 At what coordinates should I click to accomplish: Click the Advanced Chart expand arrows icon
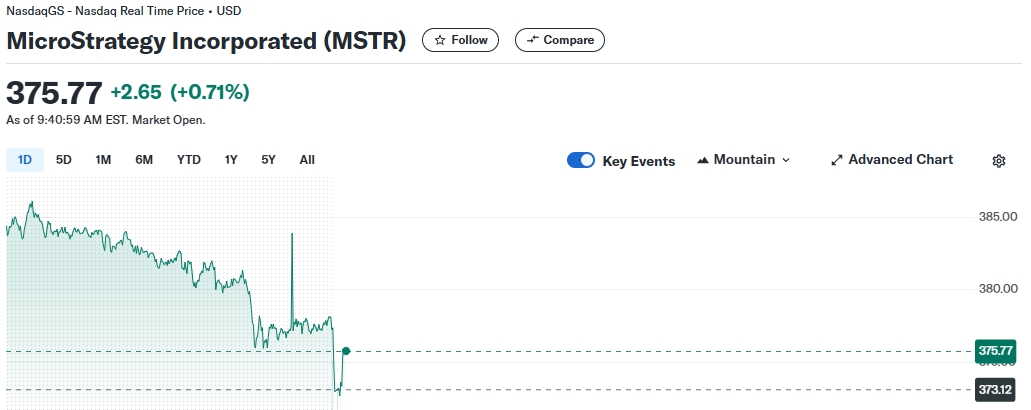(837, 160)
